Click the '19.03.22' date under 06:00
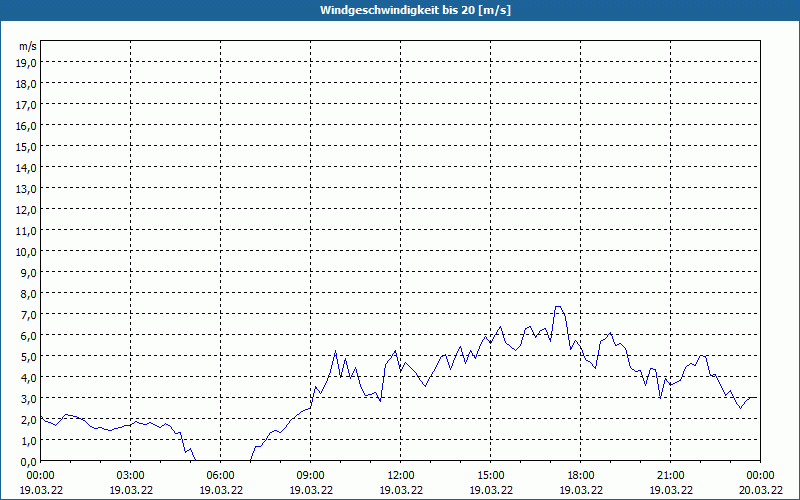 (220, 490)
